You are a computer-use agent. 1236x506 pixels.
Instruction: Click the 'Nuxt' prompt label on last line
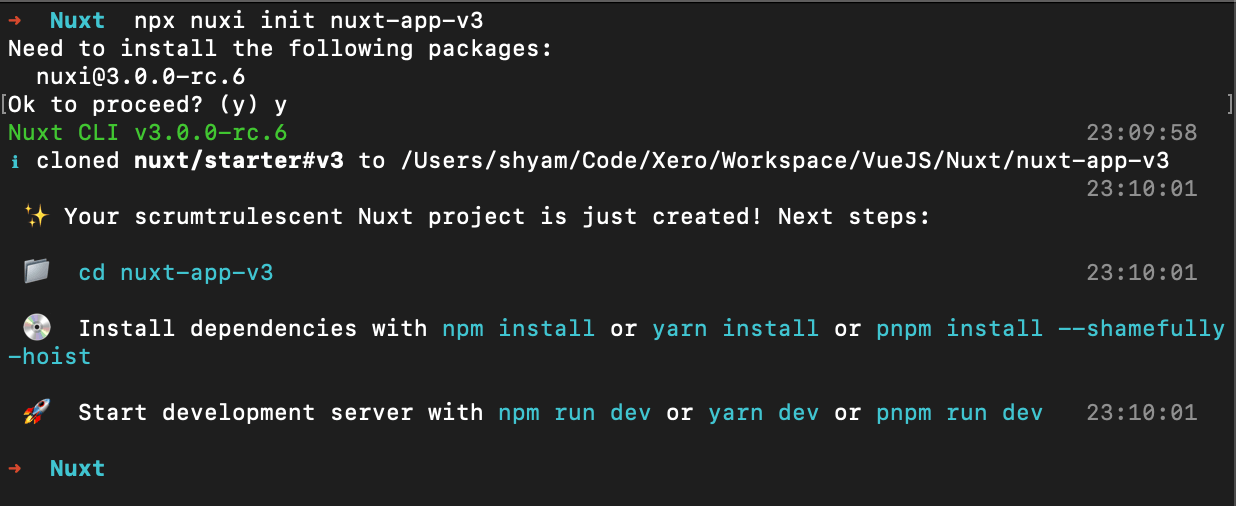pos(78,468)
